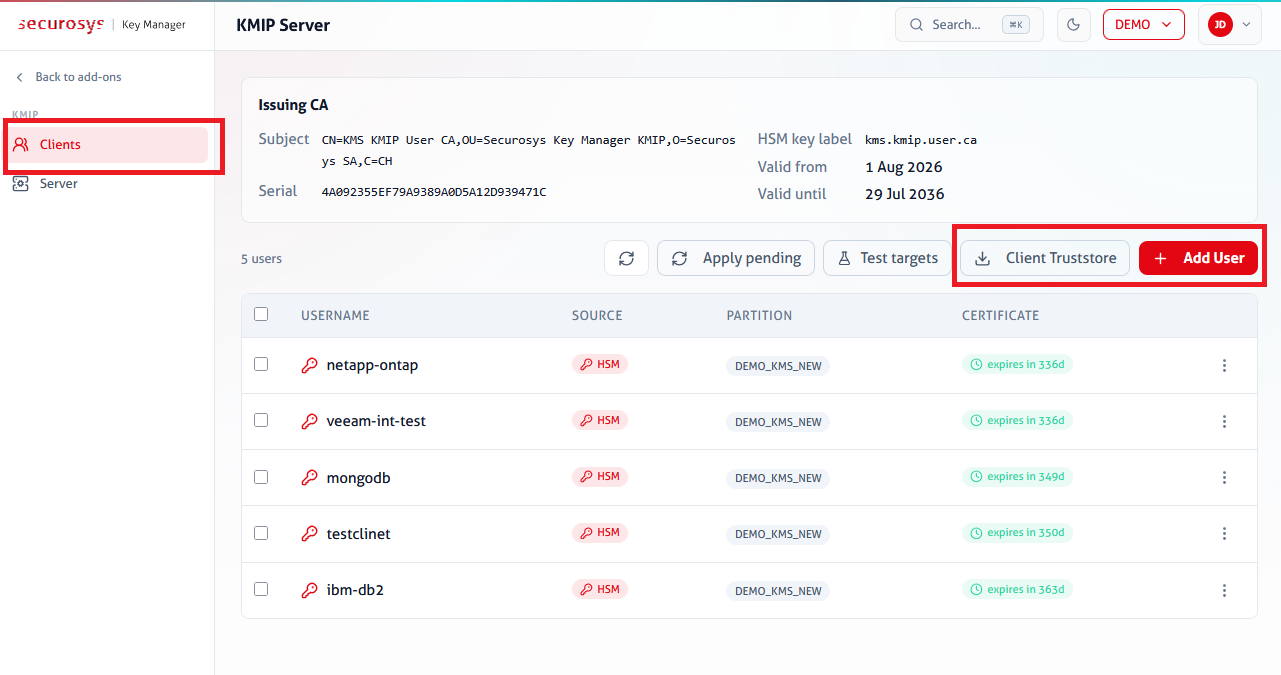Click DEMO_KMS_NEW partition tag for mongodb

(778, 478)
